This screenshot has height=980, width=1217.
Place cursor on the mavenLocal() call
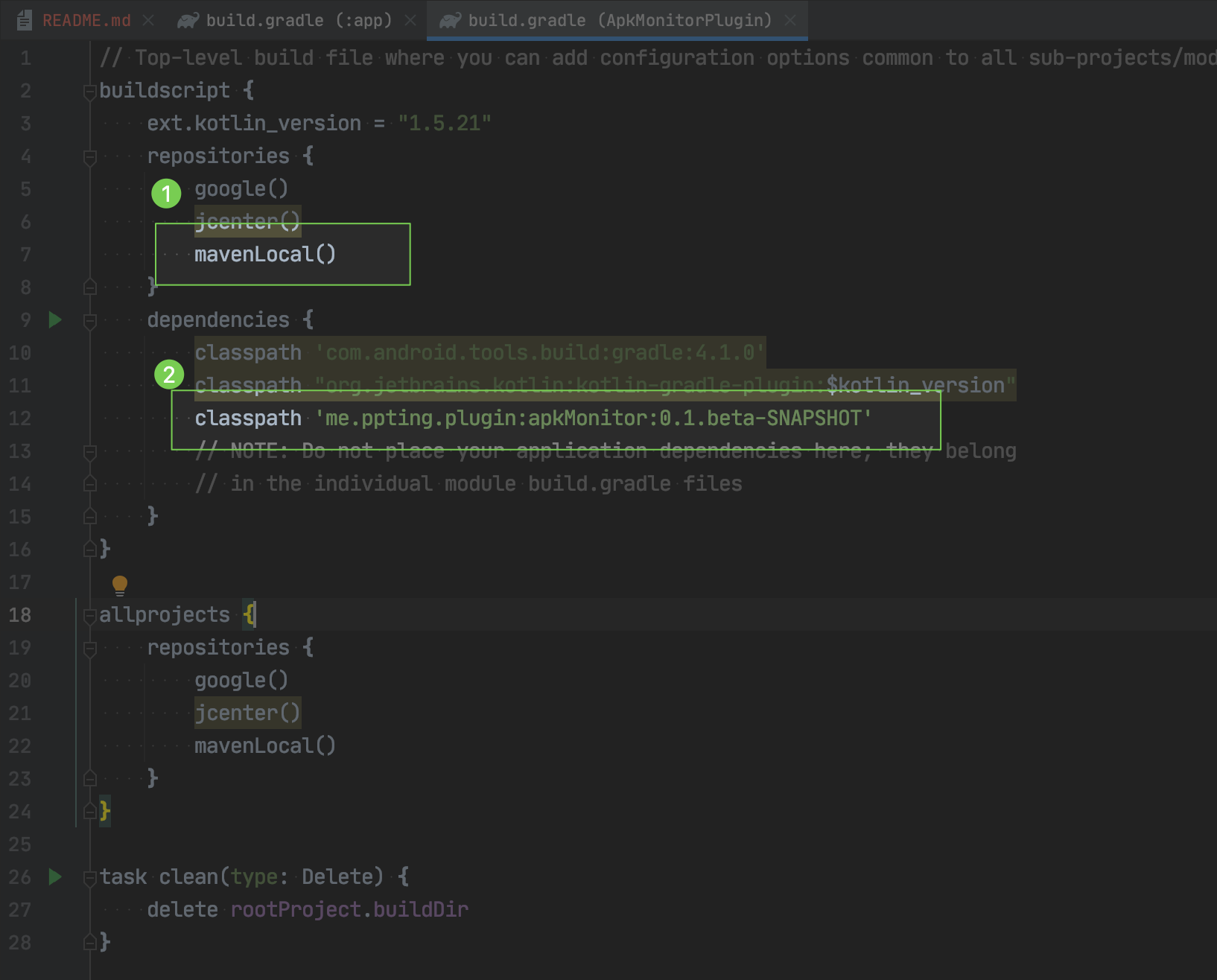265,254
